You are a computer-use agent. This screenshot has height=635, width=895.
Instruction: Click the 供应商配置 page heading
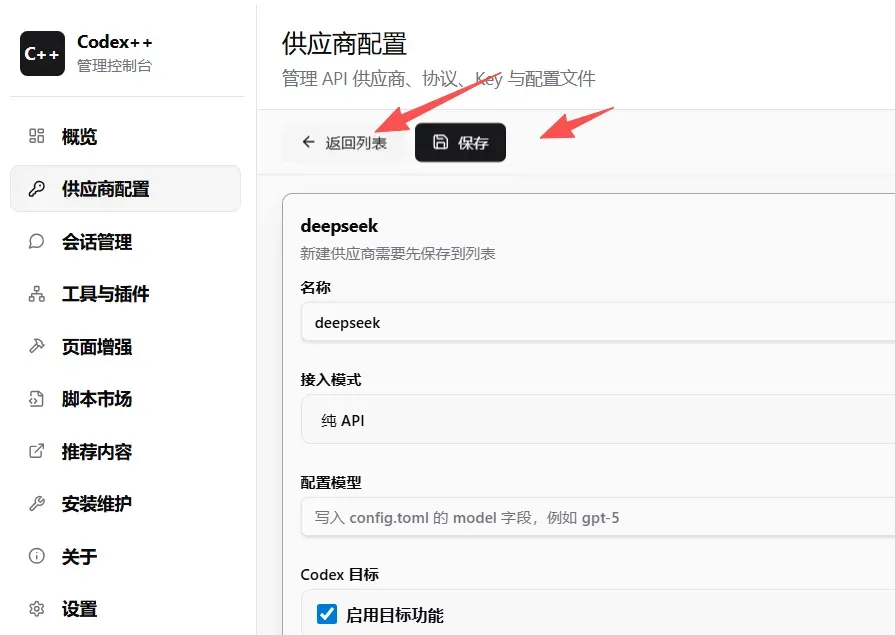[x=344, y=44]
